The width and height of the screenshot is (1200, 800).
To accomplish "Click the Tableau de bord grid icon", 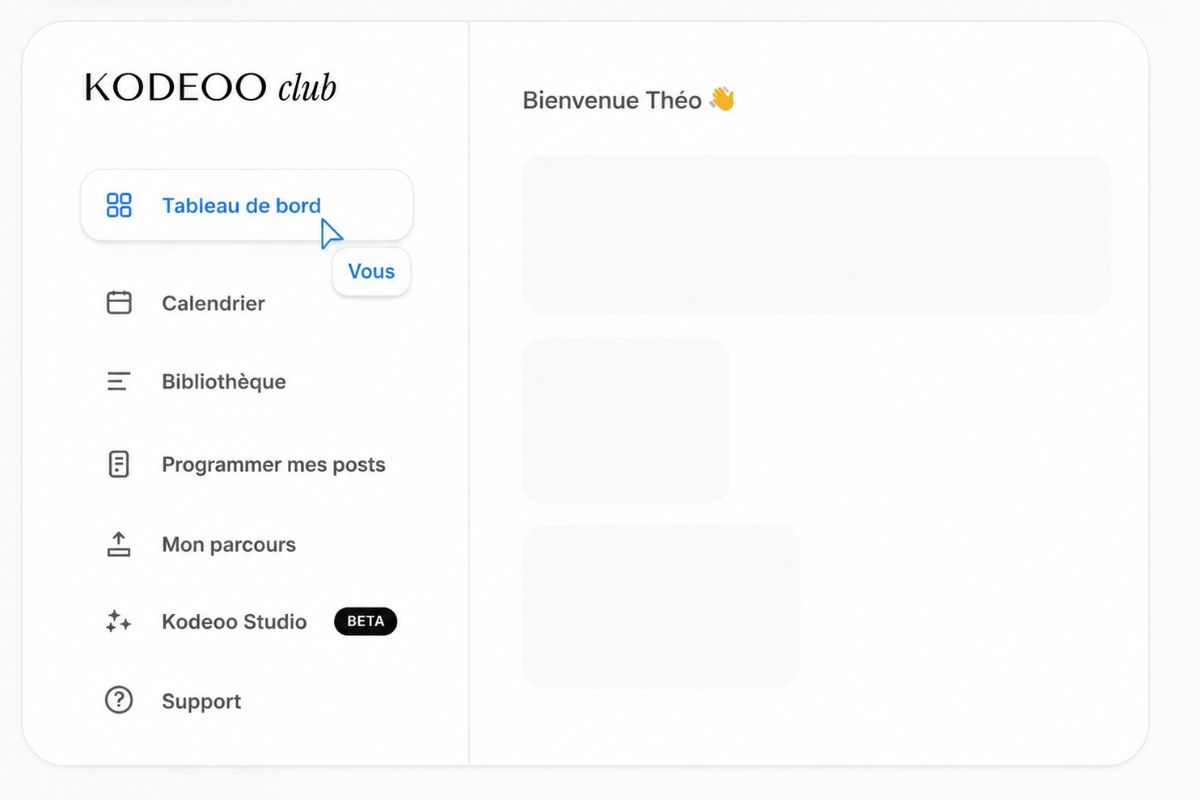I will click(119, 206).
